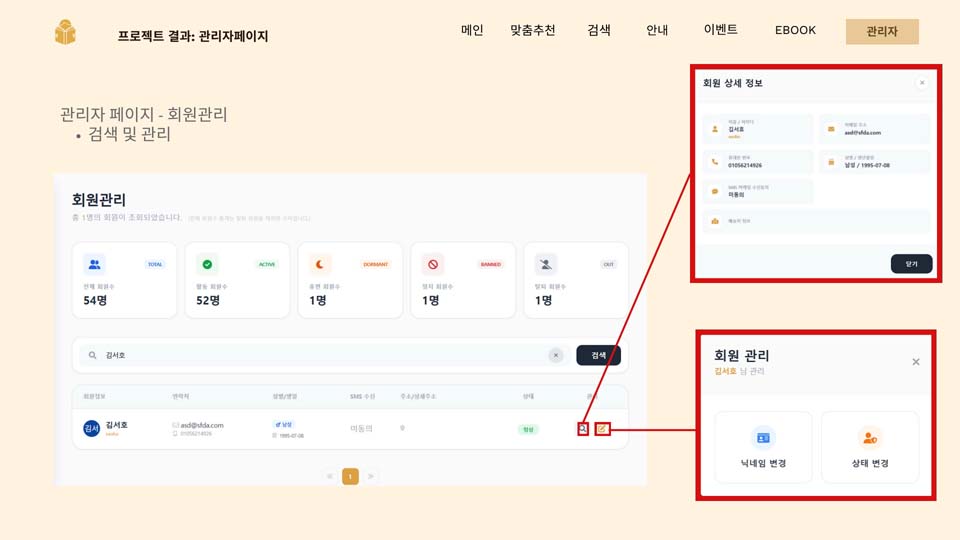The image size is (960, 540).
Task: Select the 이벤트 menu item
Action: point(720,30)
